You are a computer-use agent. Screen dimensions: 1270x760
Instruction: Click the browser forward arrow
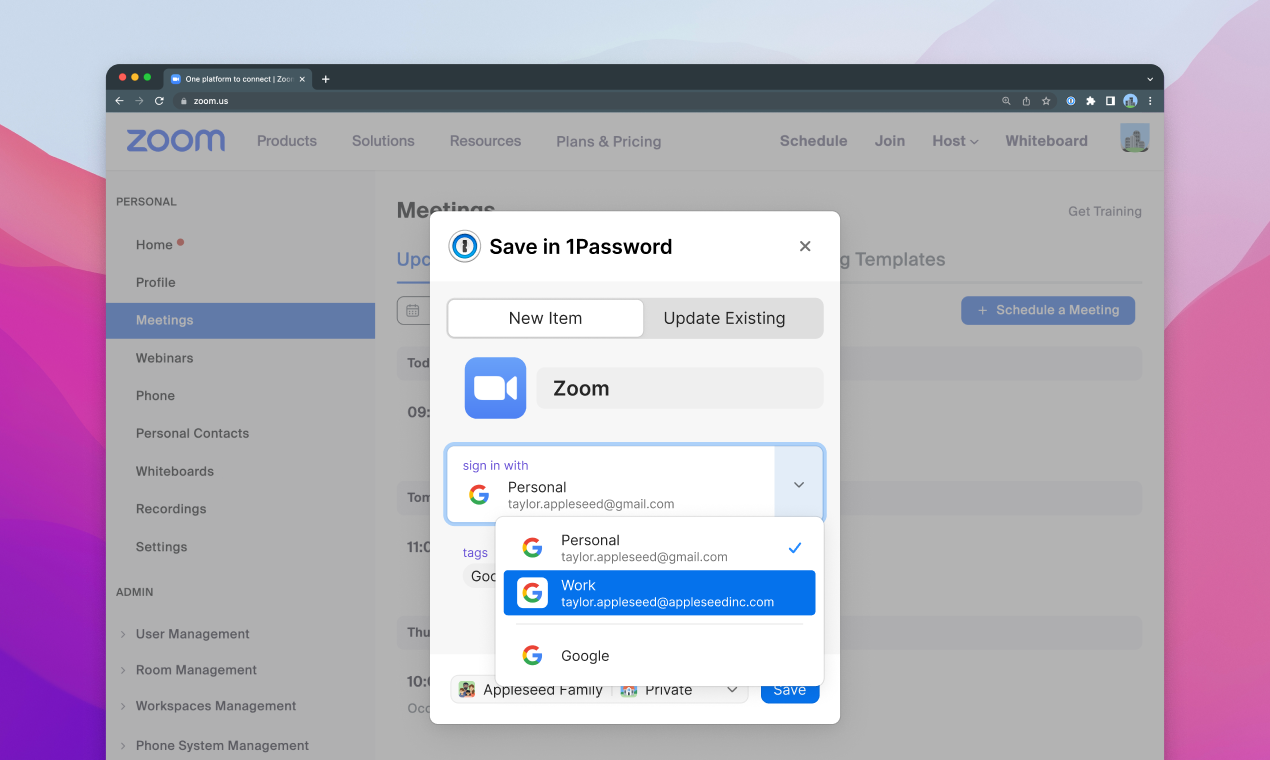pyautogui.click(x=139, y=101)
